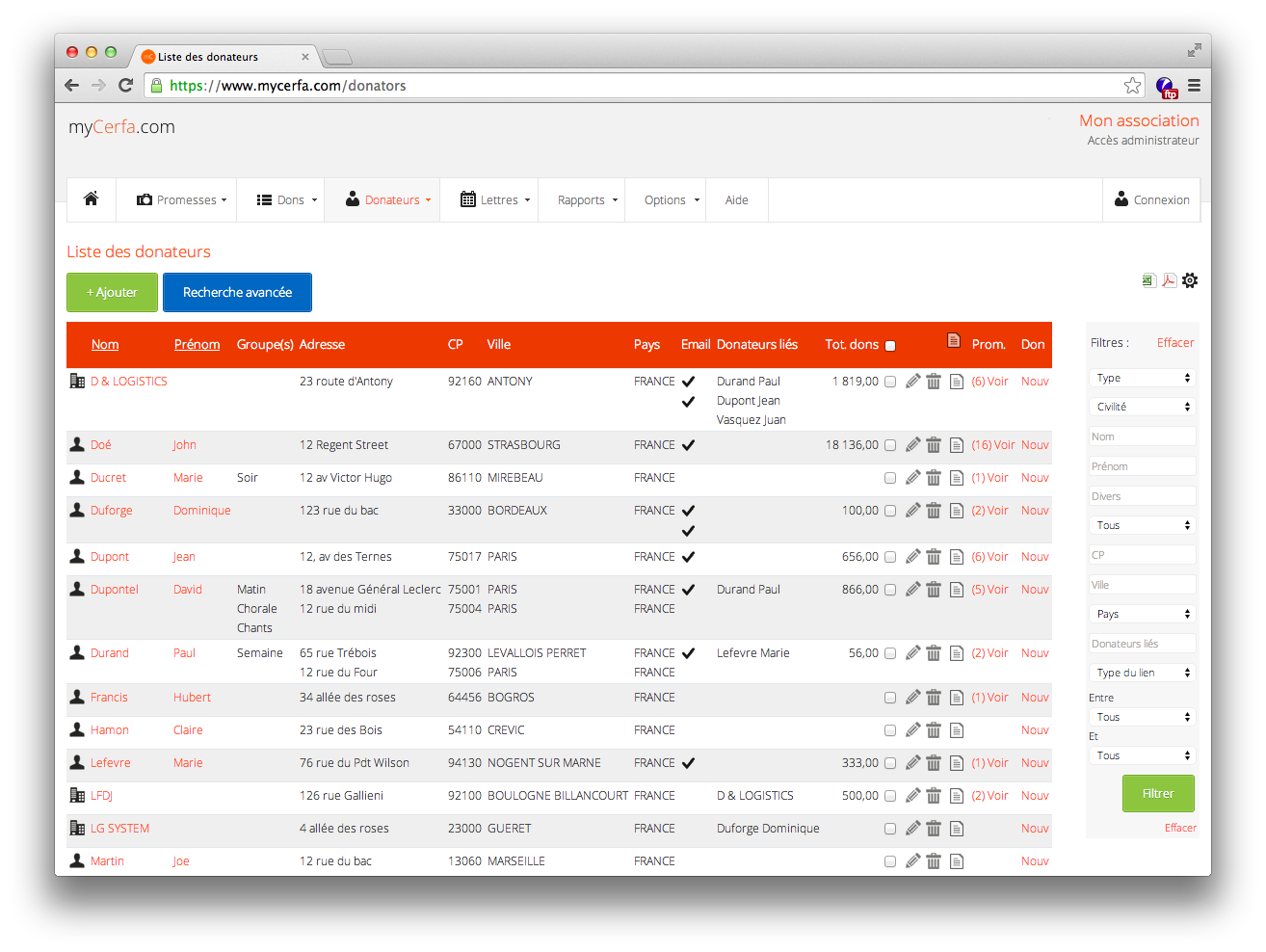Expand the Type filter dropdown
Viewport: 1266px width, 952px height.
point(1143,378)
